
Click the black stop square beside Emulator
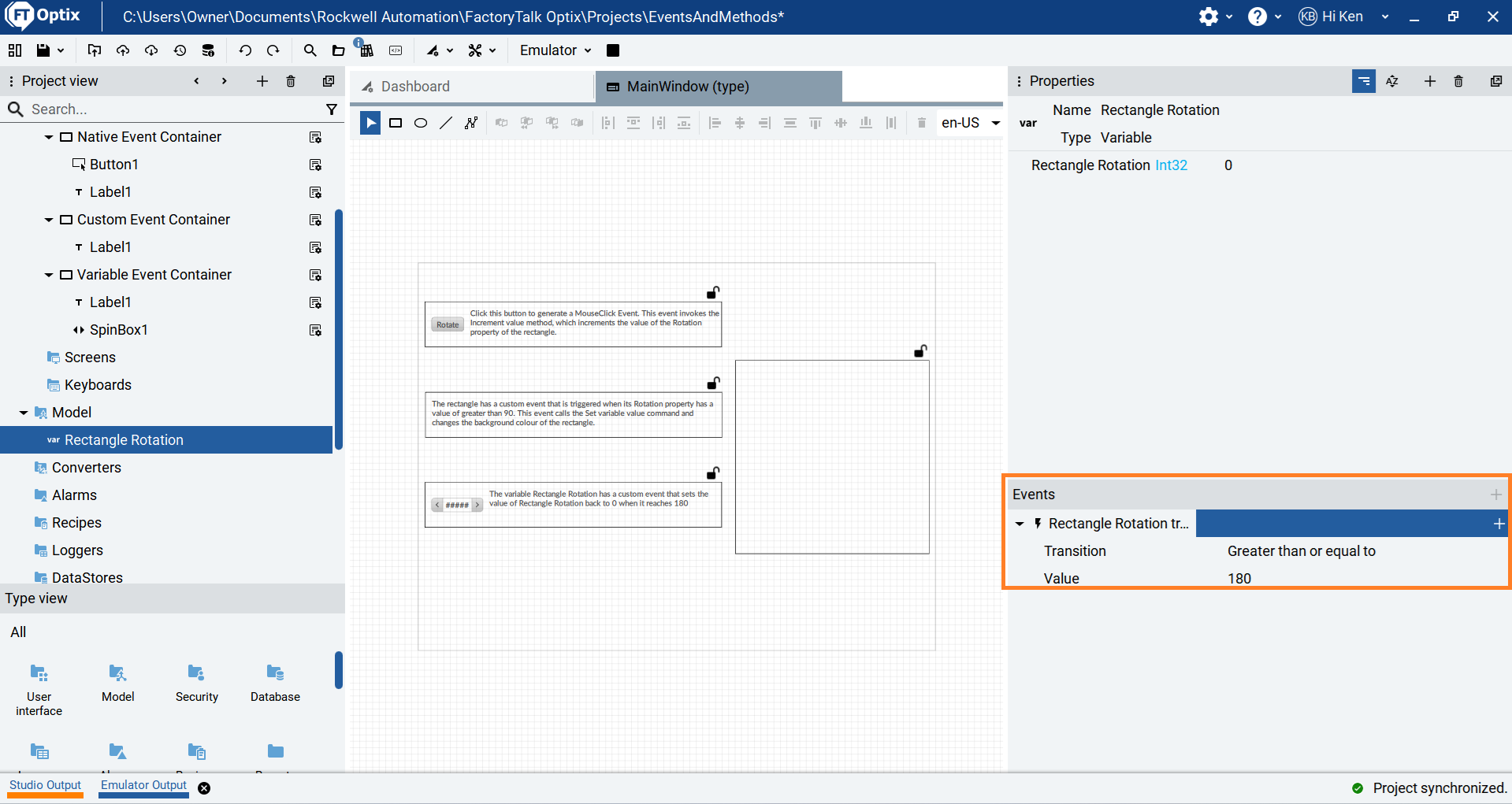pos(613,50)
